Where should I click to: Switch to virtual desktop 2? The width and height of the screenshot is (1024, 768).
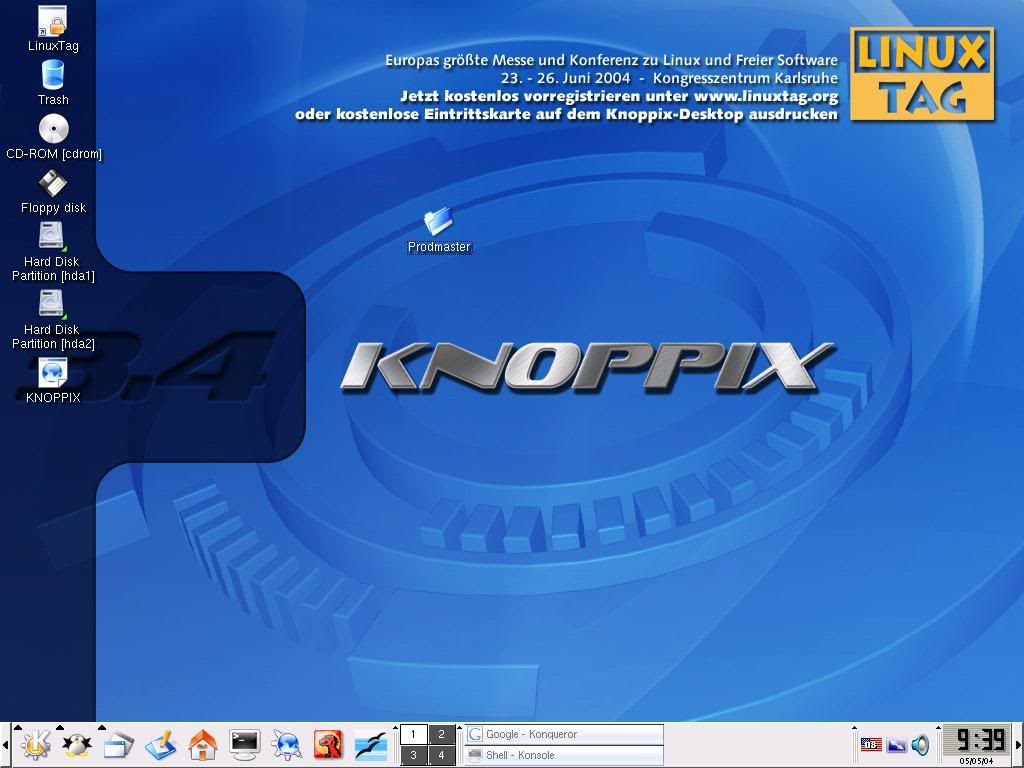pyautogui.click(x=441, y=734)
